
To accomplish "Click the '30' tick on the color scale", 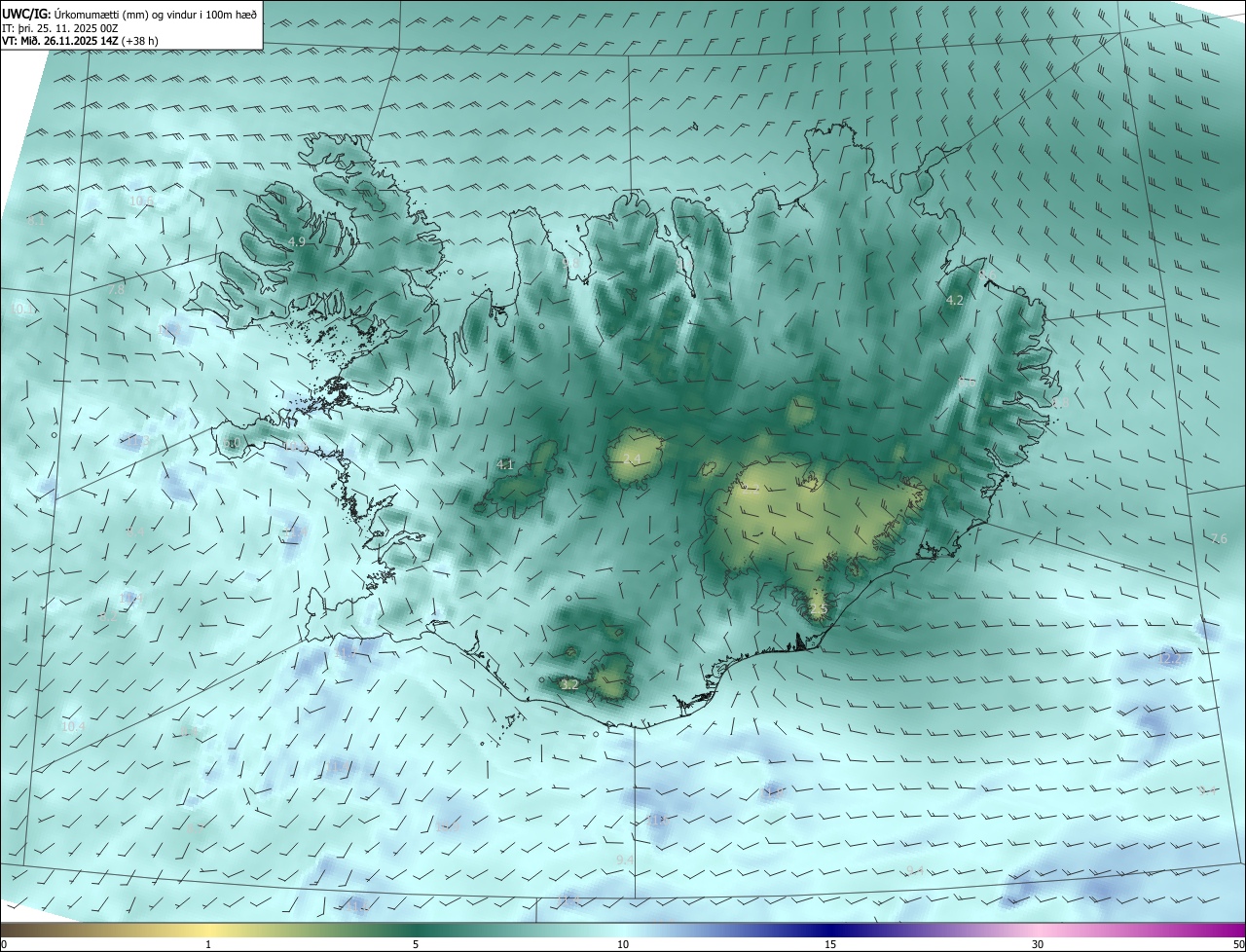I will 1038,944.
